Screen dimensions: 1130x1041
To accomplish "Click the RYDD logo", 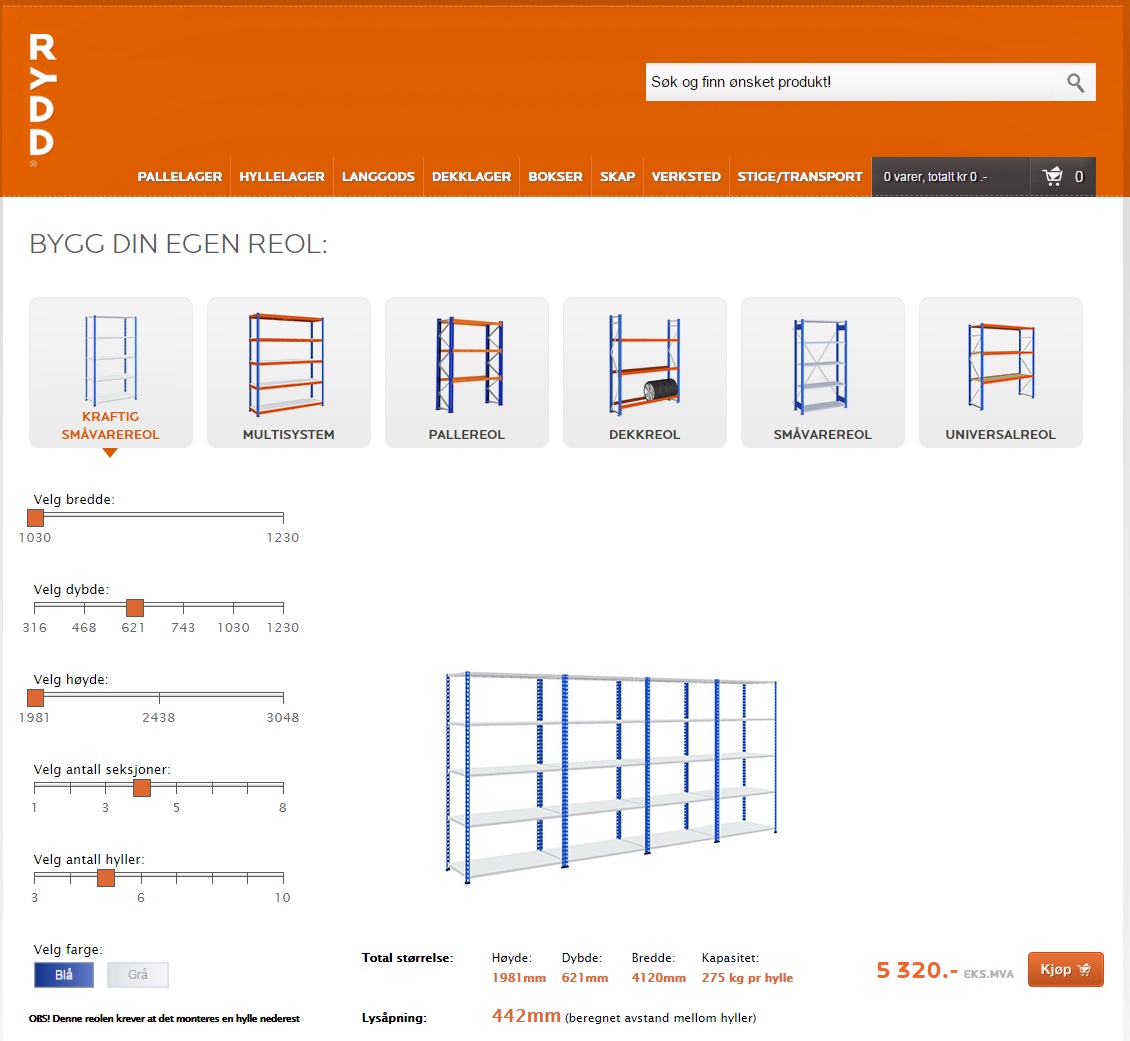I will (x=42, y=99).
